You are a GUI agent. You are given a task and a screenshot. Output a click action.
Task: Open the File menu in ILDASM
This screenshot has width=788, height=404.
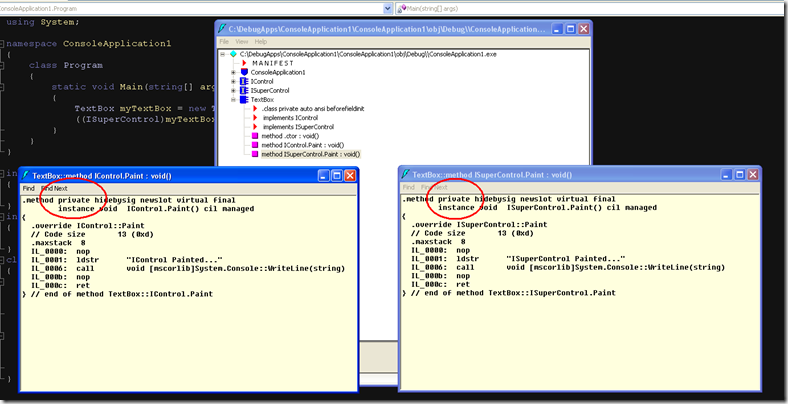[x=224, y=42]
